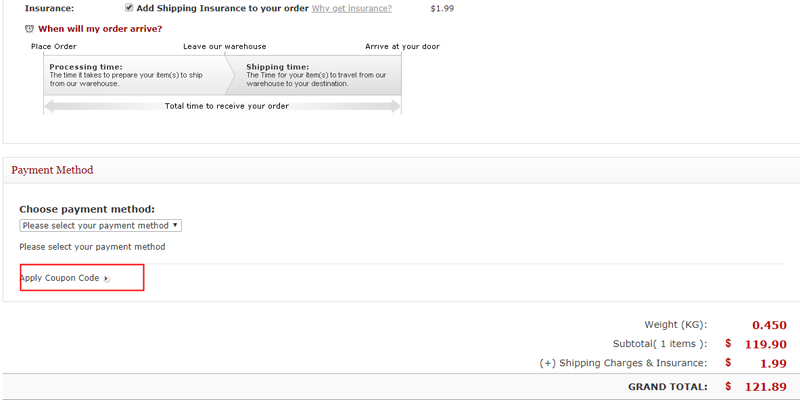This screenshot has height=400, width=800.
Task: Click the Payment Method section header
Action: (x=52, y=170)
